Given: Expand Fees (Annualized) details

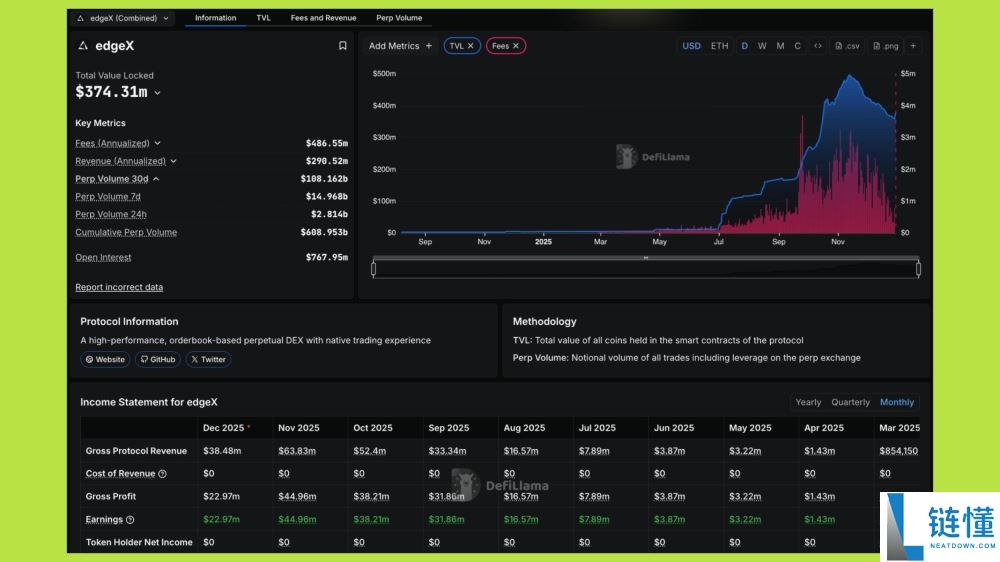Looking at the screenshot, I should [158, 144].
